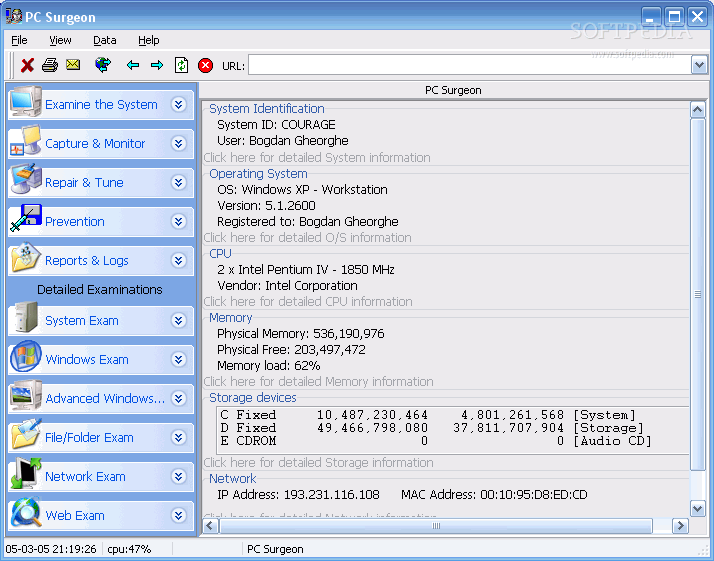Click the horizontal scrollbar left arrow
Image resolution: width=714 pixels, height=561 pixels.
(x=209, y=526)
